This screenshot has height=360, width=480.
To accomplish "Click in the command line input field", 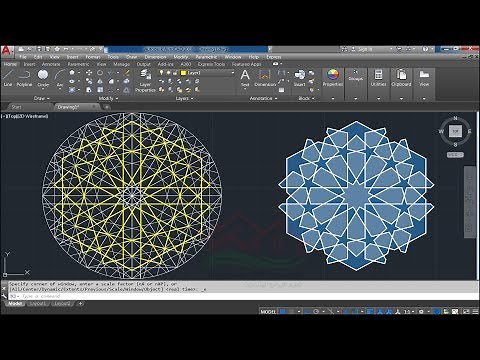I will point(243,296).
